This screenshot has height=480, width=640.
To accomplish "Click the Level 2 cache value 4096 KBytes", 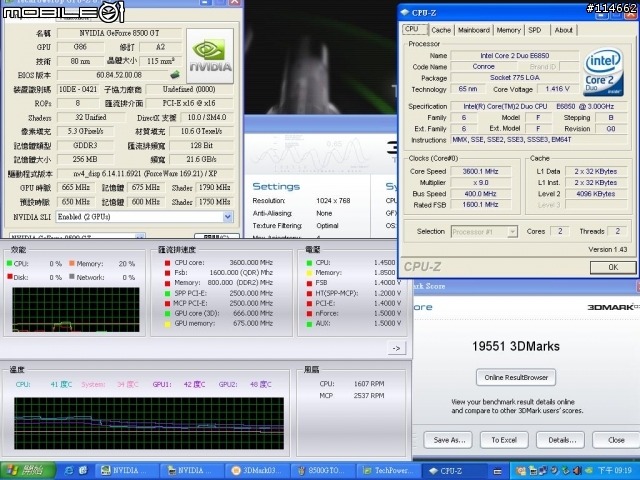I will click(x=596, y=194).
